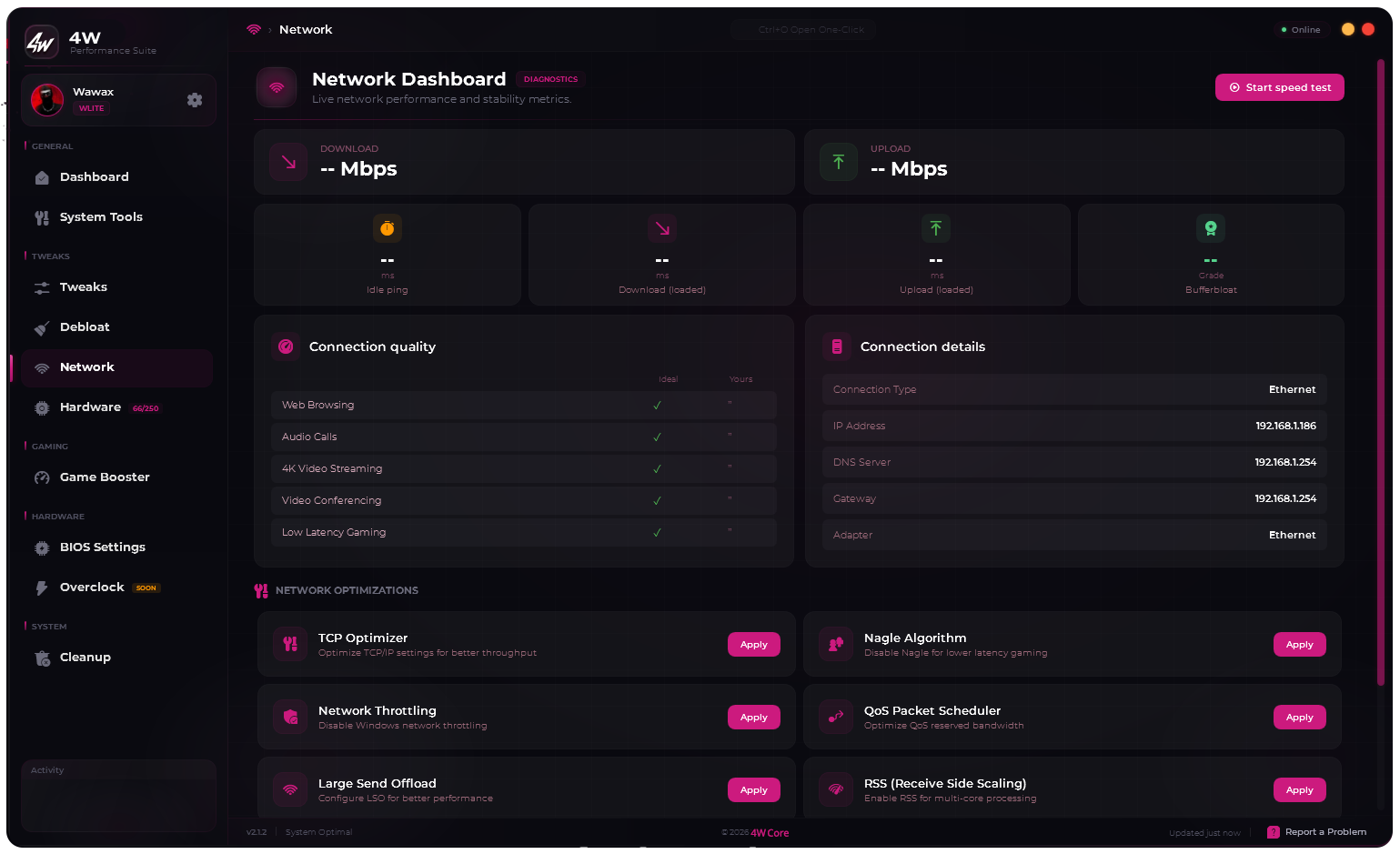The image size is (1400, 854).
Task: Apply the Nagle Algorithm tweak
Action: click(x=1299, y=645)
